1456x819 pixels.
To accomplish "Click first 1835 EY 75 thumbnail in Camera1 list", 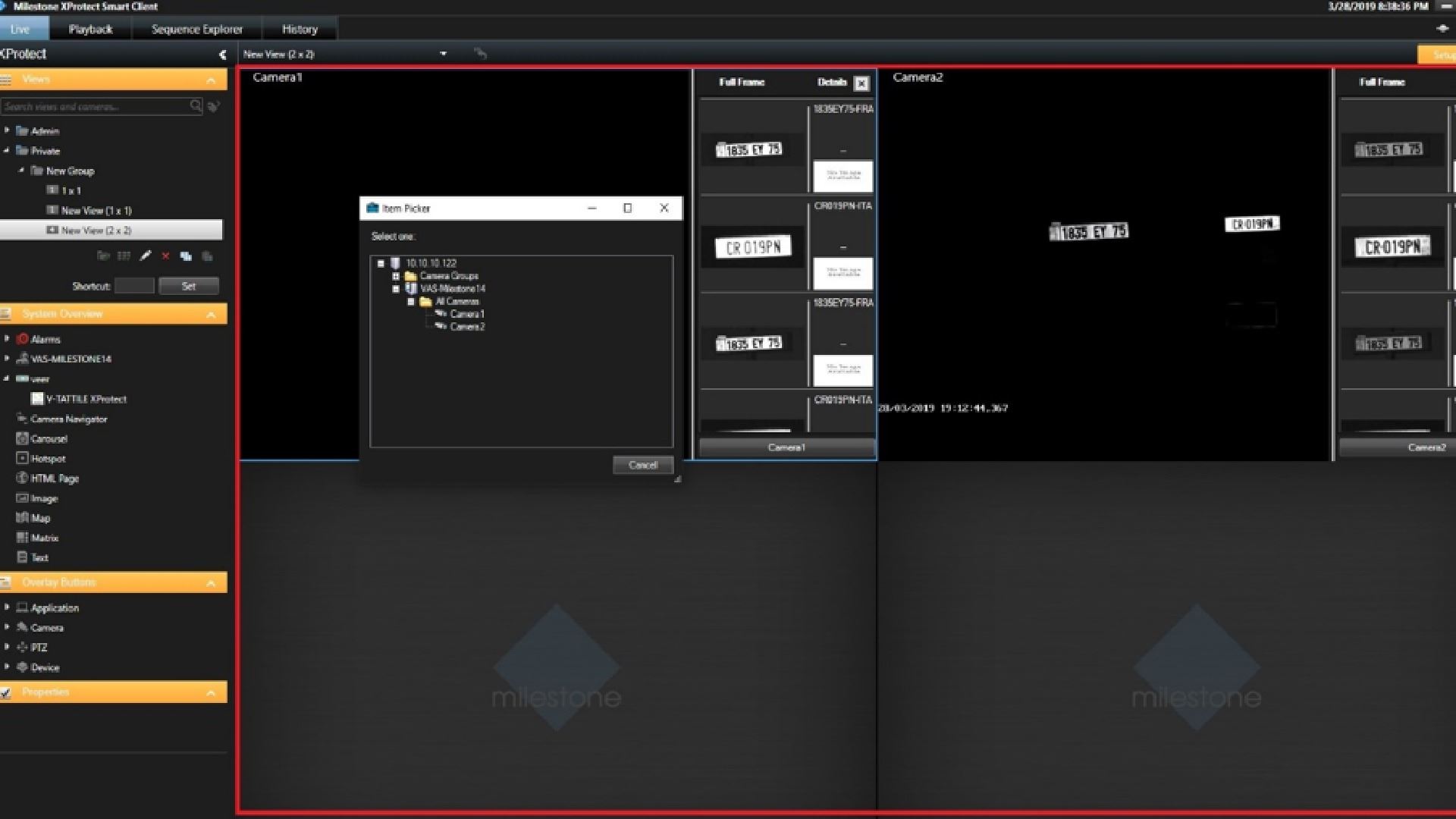I will coord(749,149).
